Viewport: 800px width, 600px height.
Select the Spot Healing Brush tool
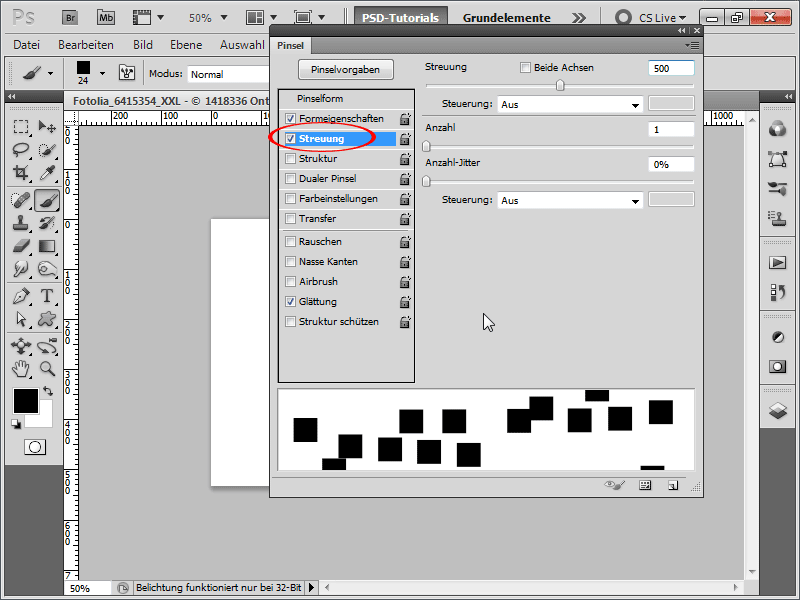click(21, 200)
